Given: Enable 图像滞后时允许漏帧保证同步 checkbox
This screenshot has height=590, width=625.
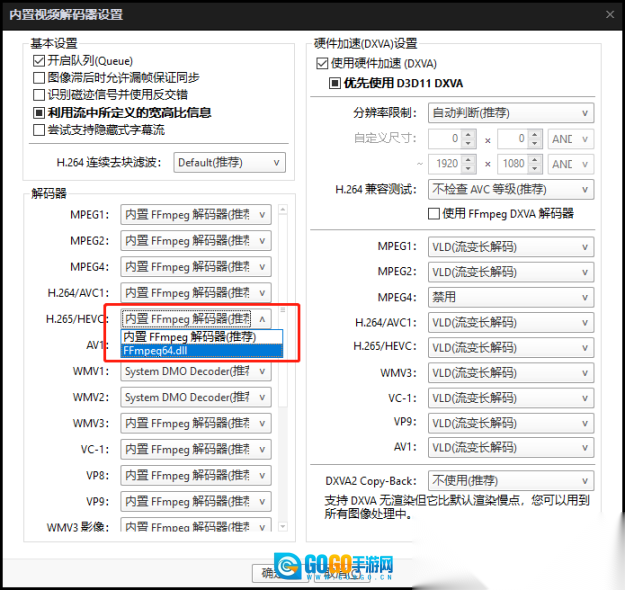Looking at the screenshot, I should coord(39,78).
